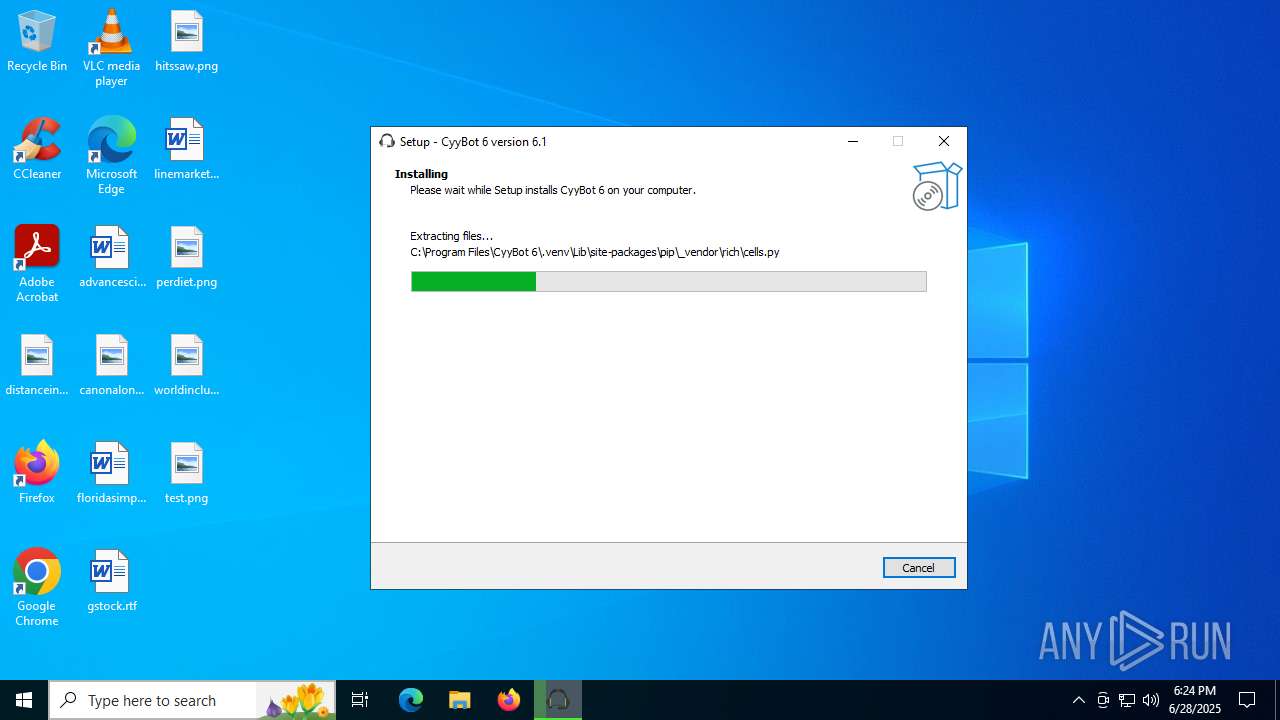Select CCleaner desktop shortcut
The width and height of the screenshot is (1280, 720).
tap(37, 150)
